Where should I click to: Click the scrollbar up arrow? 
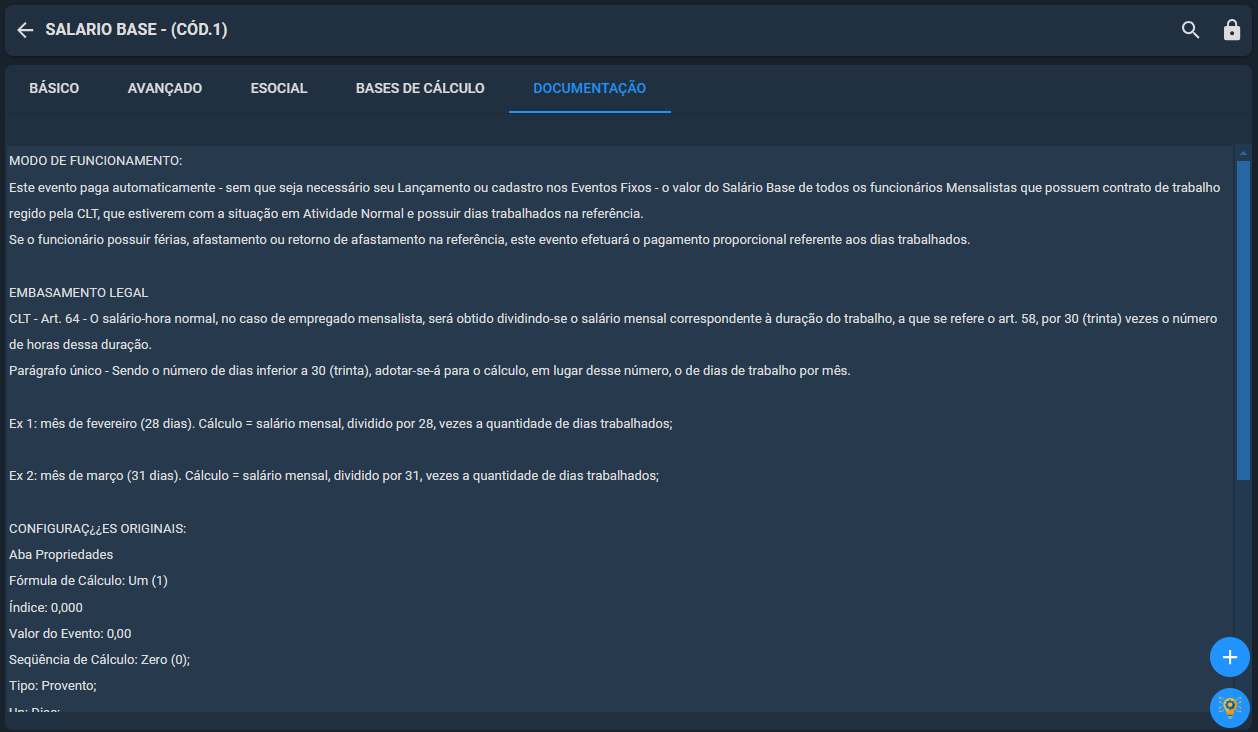(1243, 153)
